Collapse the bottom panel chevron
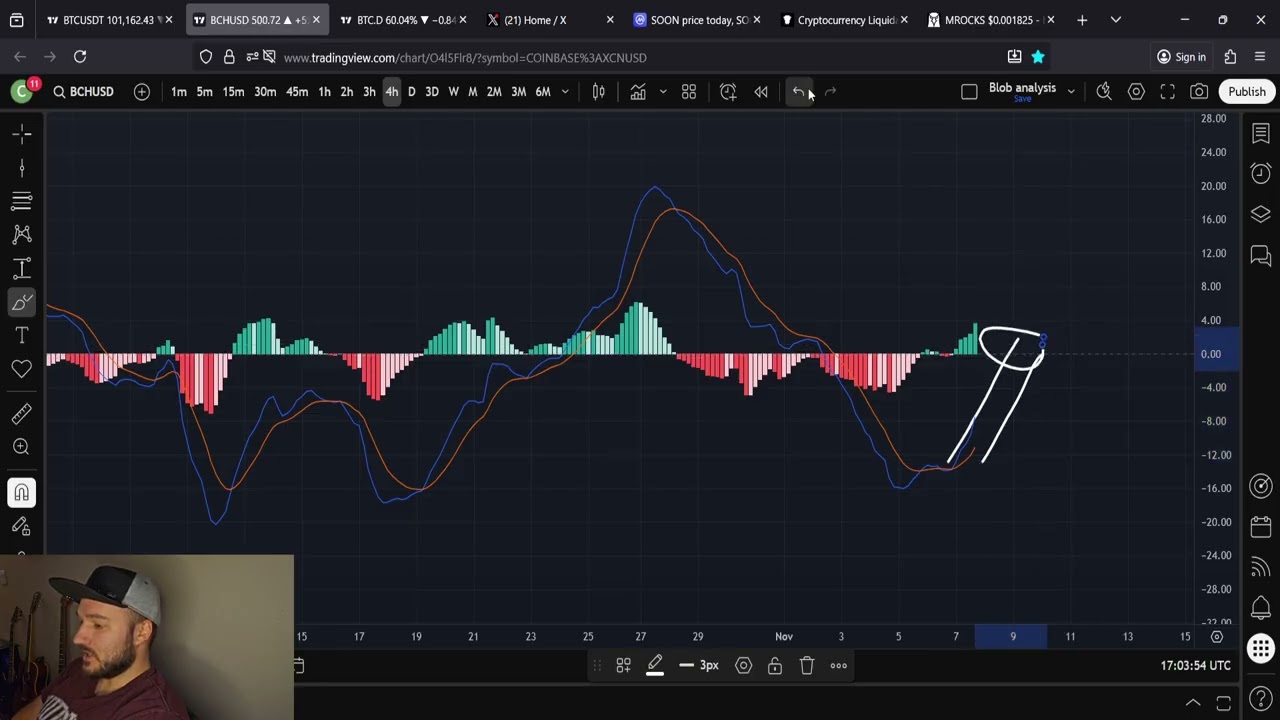 [x=1193, y=703]
